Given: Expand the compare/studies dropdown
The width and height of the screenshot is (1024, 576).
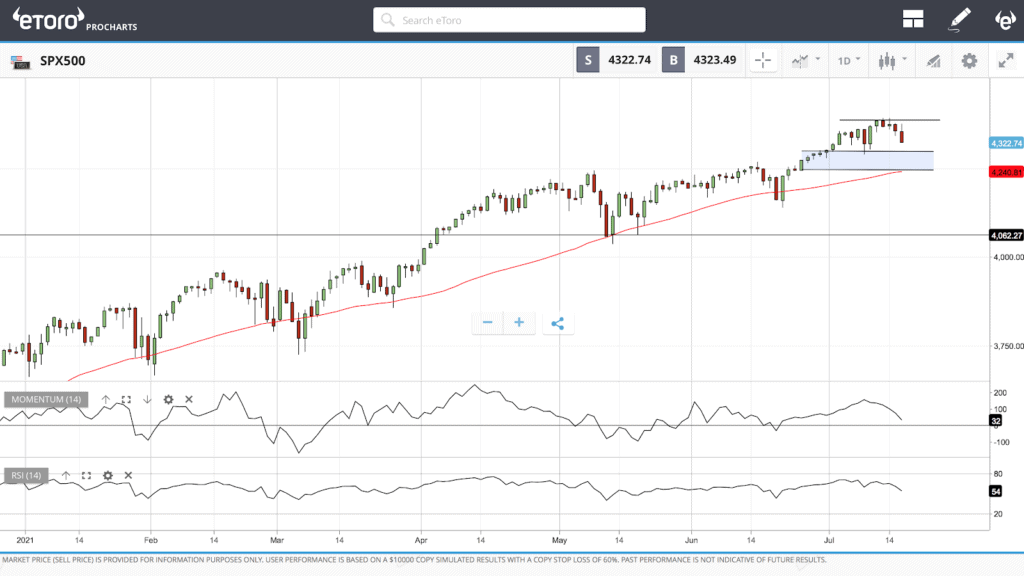Looking at the screenshot, I should tap(805, 60).
